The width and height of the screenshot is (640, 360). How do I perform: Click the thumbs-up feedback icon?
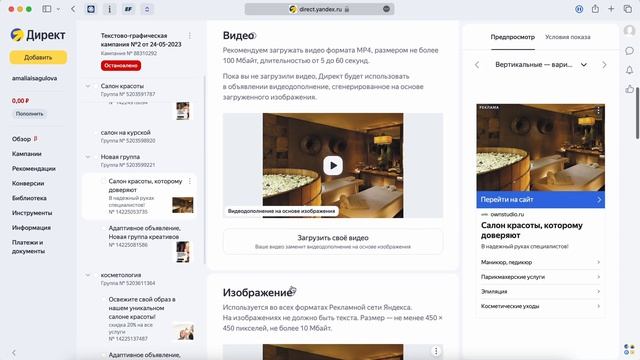pos(629,89)
